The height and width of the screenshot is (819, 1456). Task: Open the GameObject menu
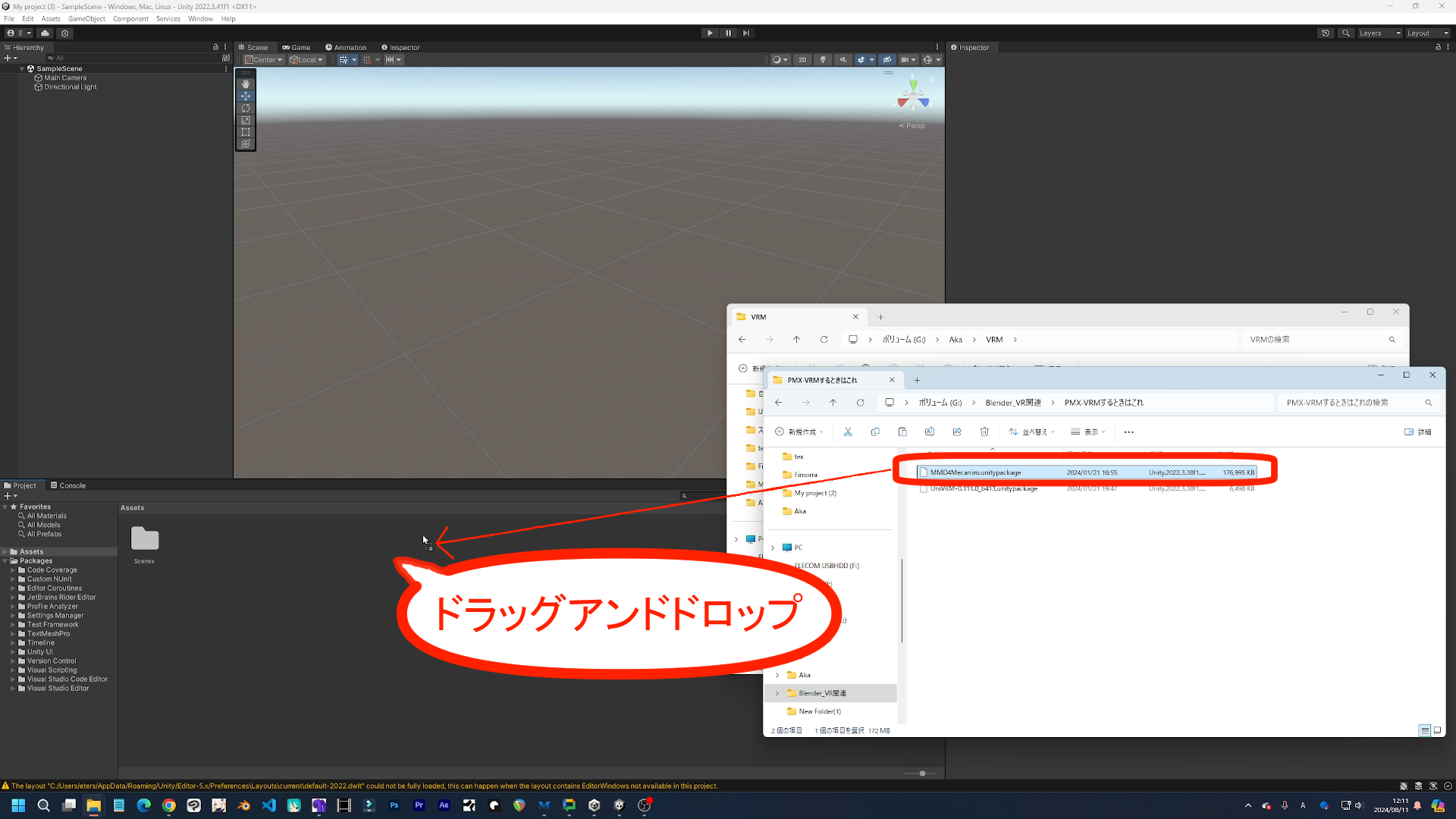pos(86,18)
